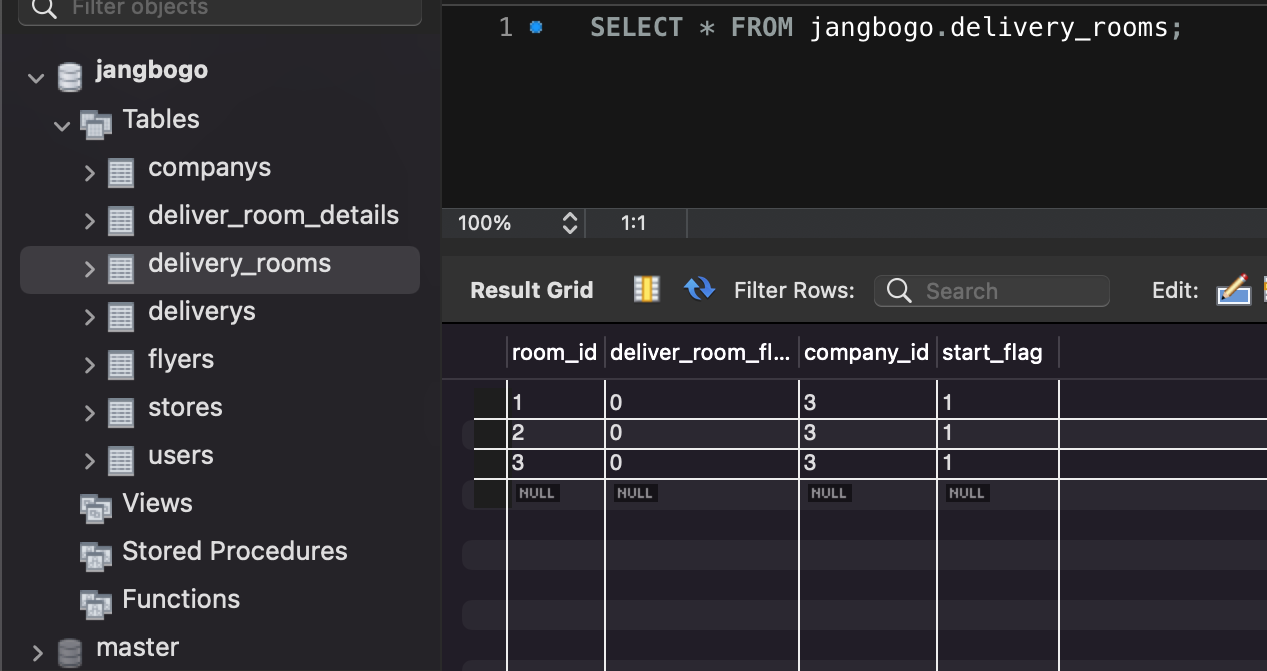This screenshot has width=1267, height=671.
Task: Click the room_id cell with value 3
Action: [x=555, y=463]
